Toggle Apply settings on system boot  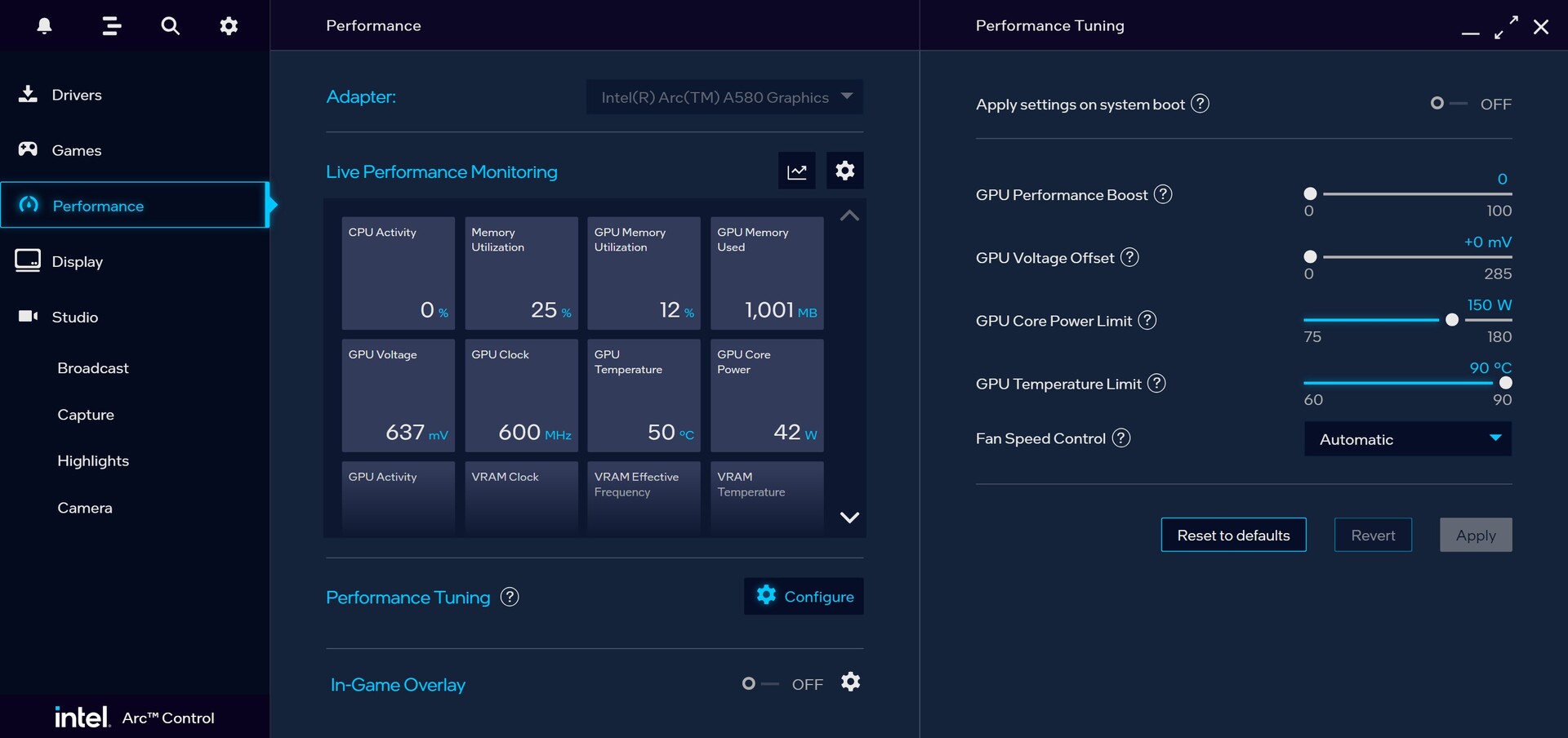click(1446, 104)
